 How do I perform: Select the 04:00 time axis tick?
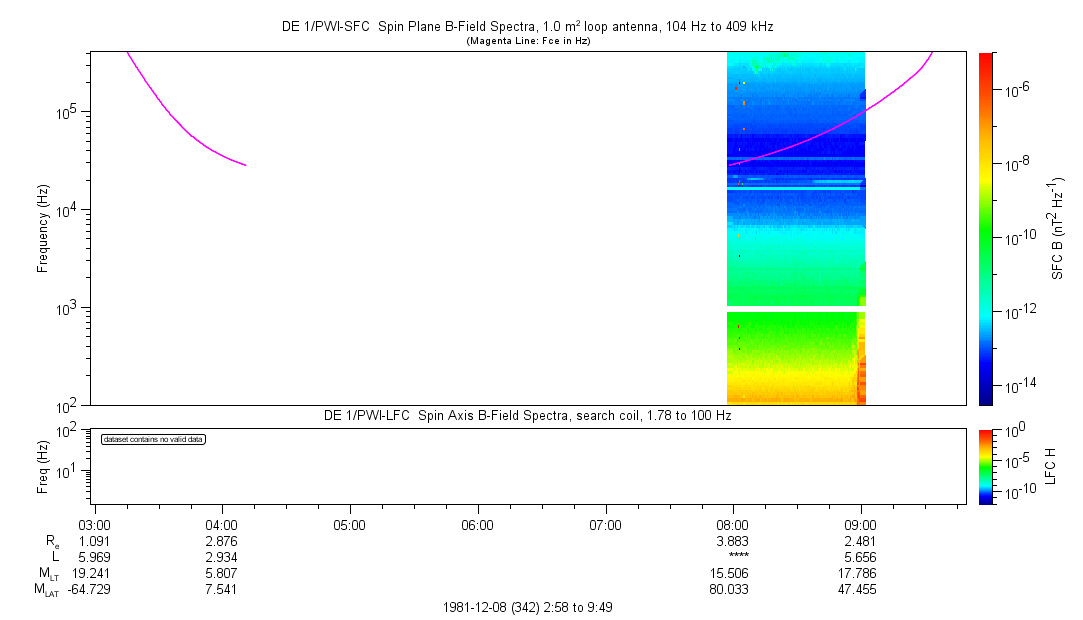(221, 524)
